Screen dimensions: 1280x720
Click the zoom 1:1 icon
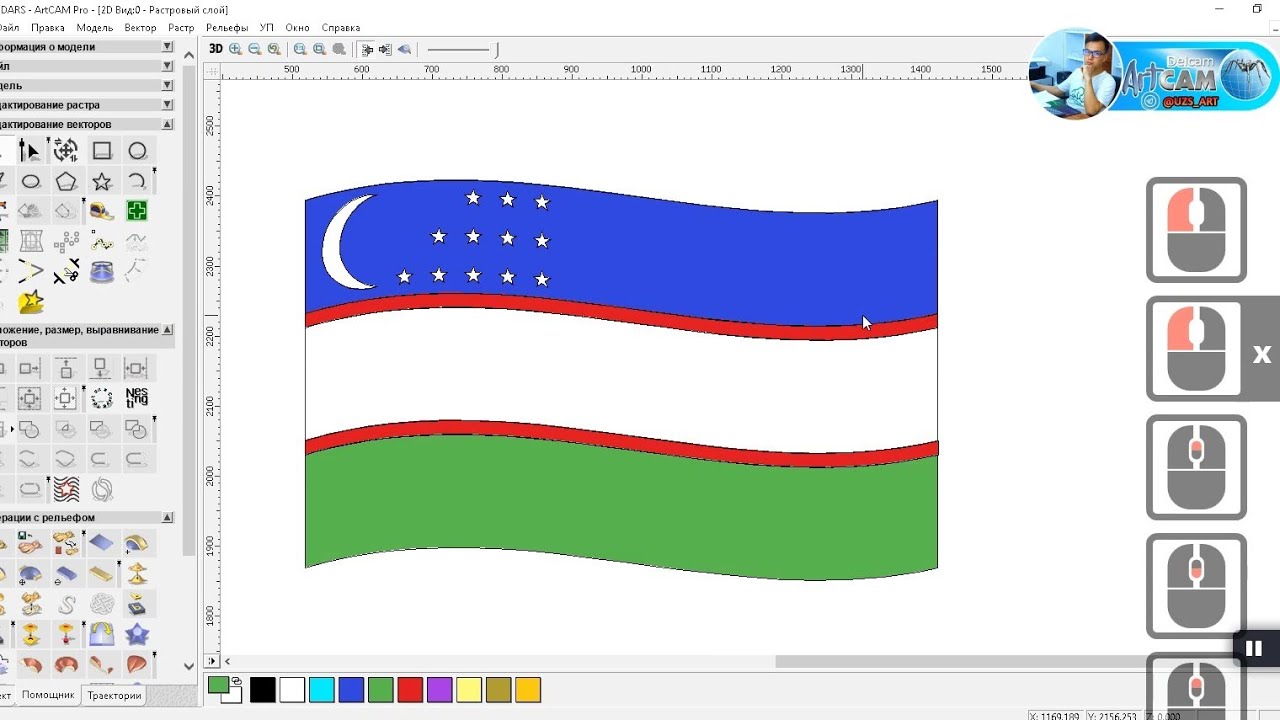click(x=300, y=48)
